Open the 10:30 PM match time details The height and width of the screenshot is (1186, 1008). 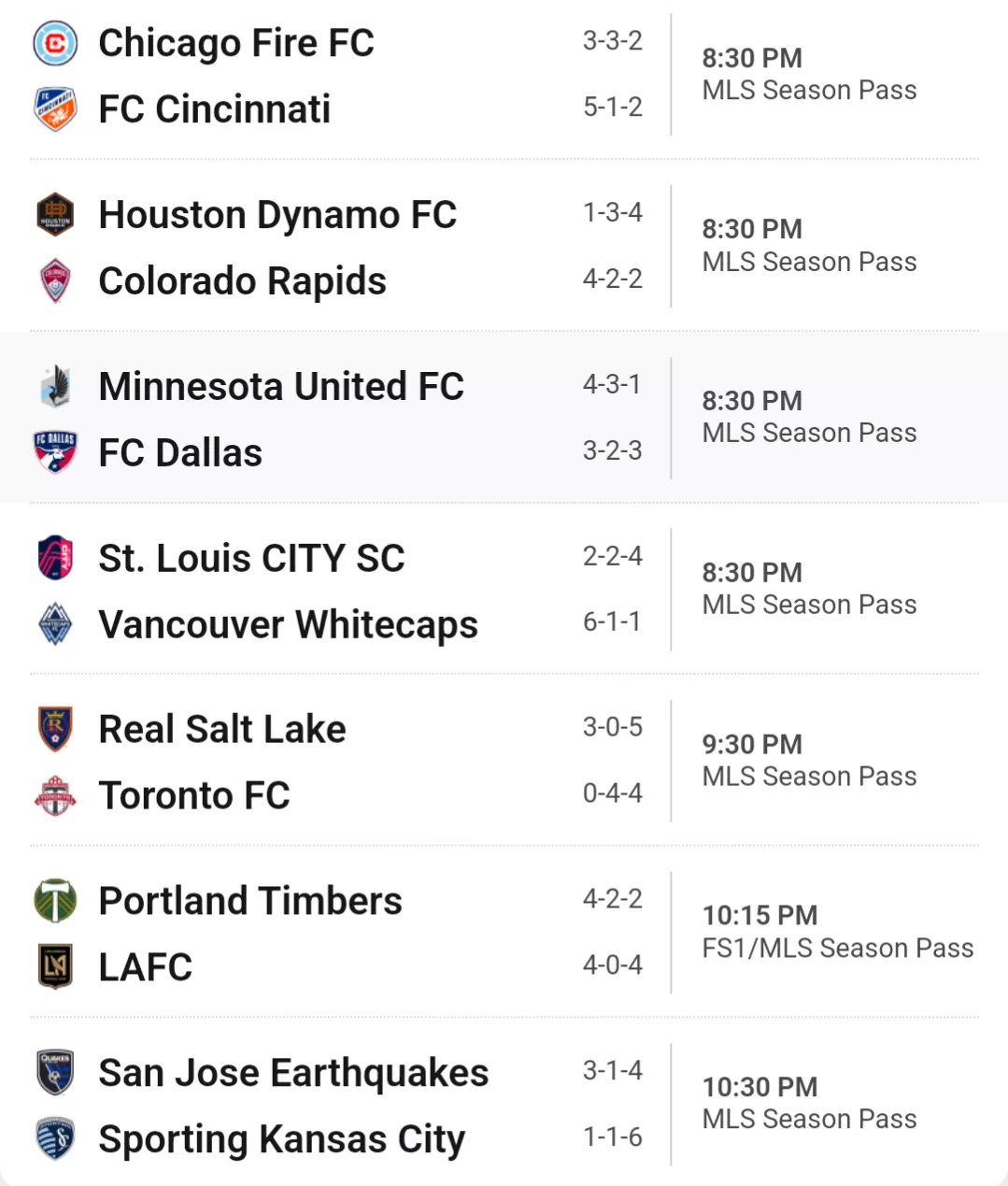pyautogui.click(x=760, y=1087)
